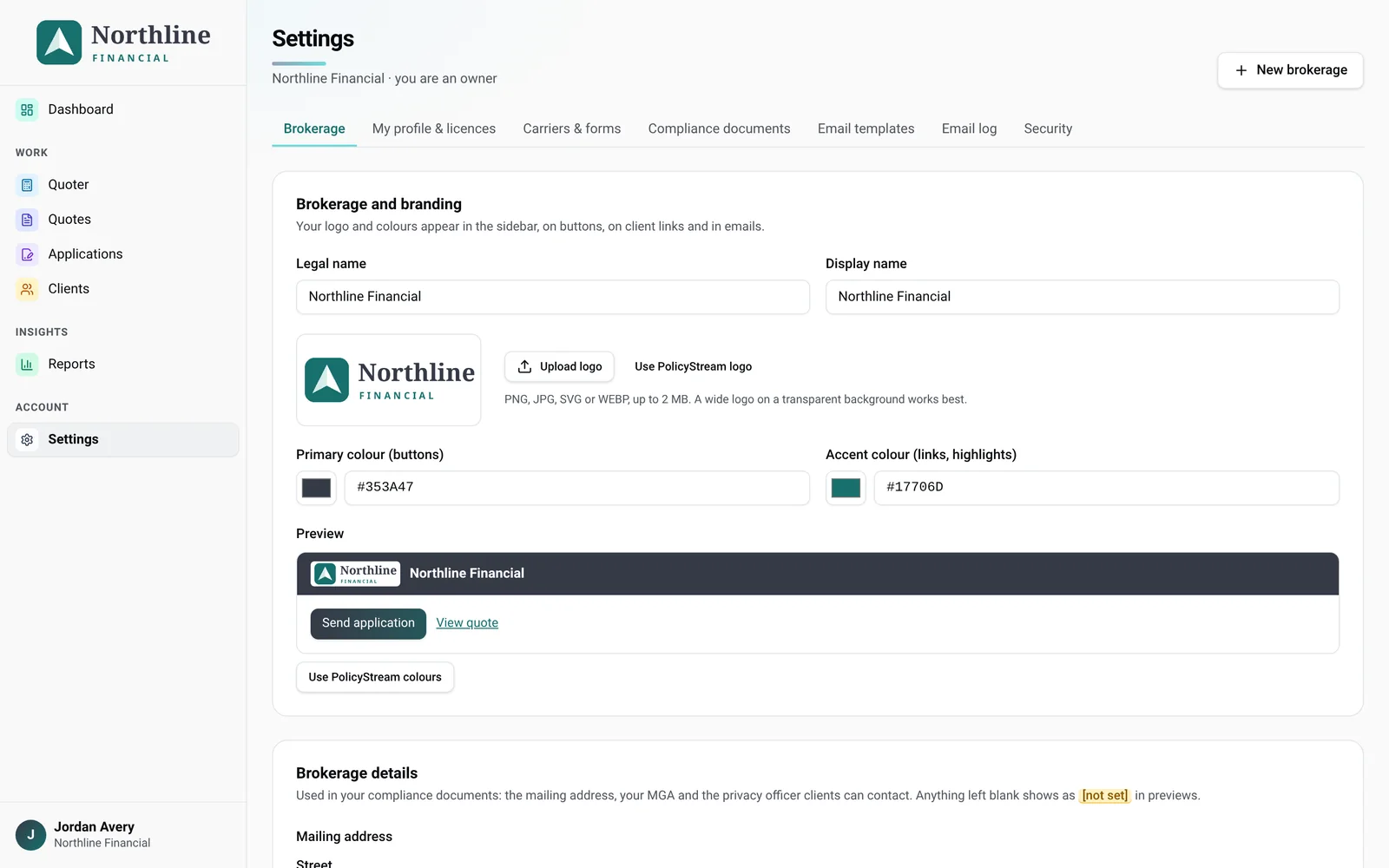This screenshot has width=1389, height=868.
Task: Click the Quotes document icon
Action: pyautogui.click(x=27, y=220)
